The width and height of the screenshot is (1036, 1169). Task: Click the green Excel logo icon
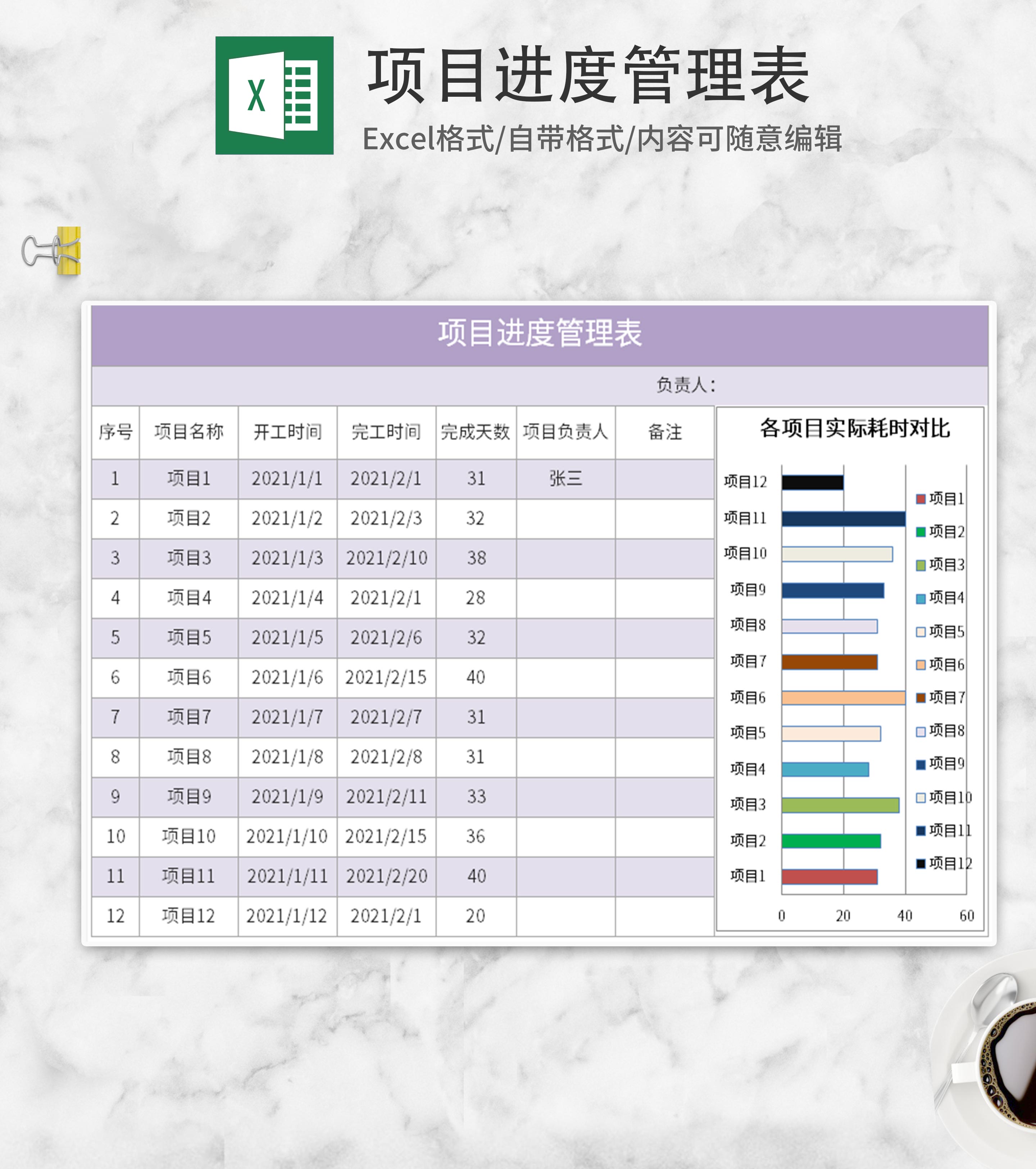click(274, 96)
